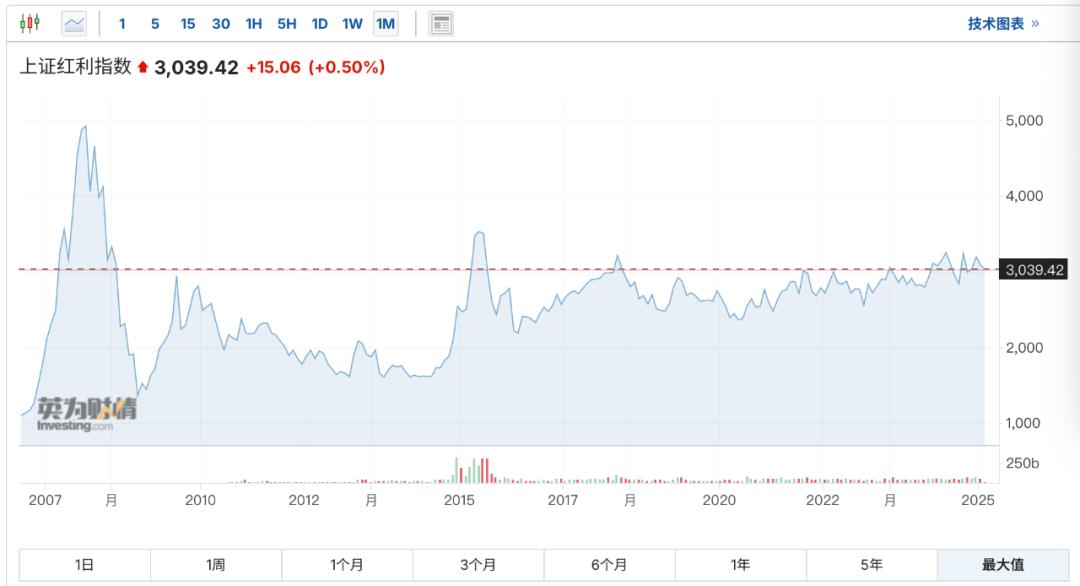Select the area line chart icon
1080x586 pixels.
tap(75, 23)
